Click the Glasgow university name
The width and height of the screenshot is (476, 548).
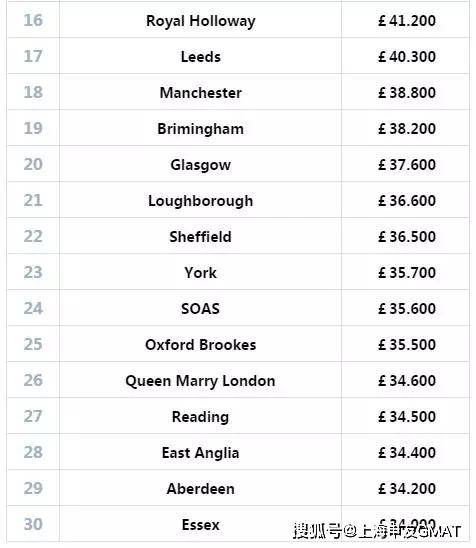tap(201, 165)
